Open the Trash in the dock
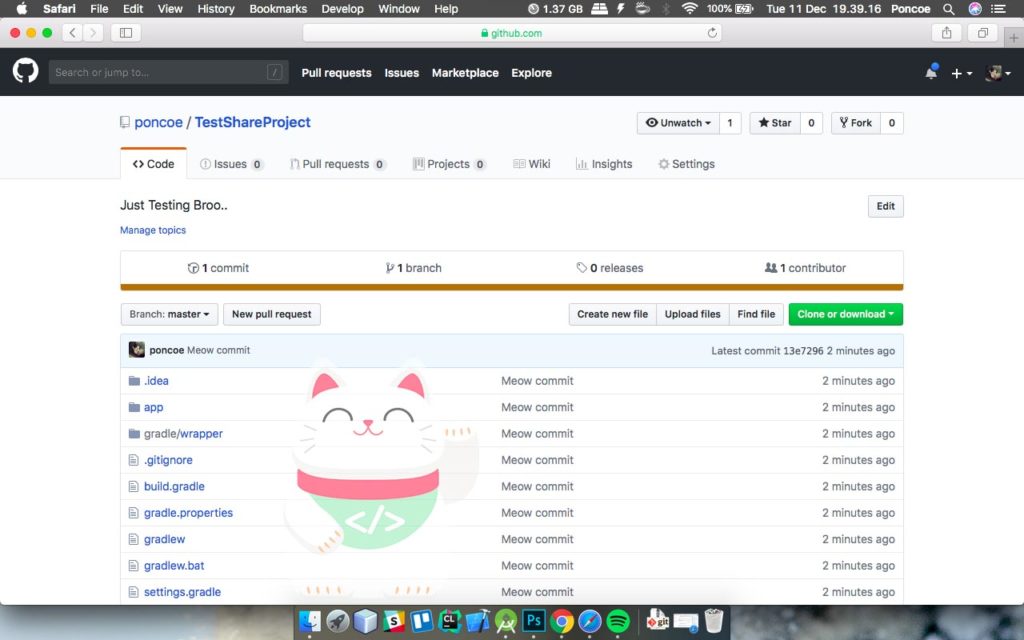This screenshot has width=1024, height=640. tap(714, 620)
